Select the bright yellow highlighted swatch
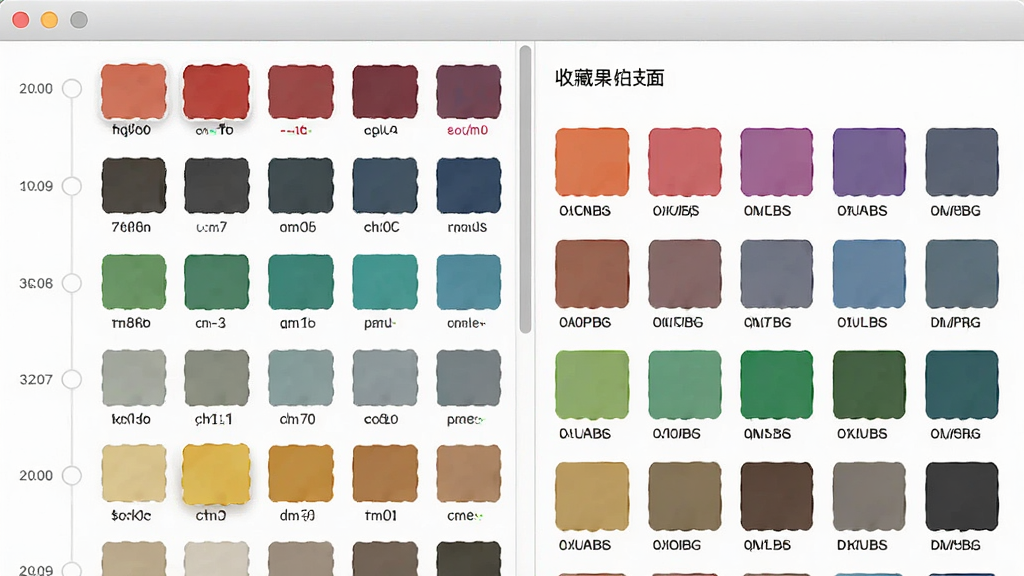 click(x=216, y=474)
